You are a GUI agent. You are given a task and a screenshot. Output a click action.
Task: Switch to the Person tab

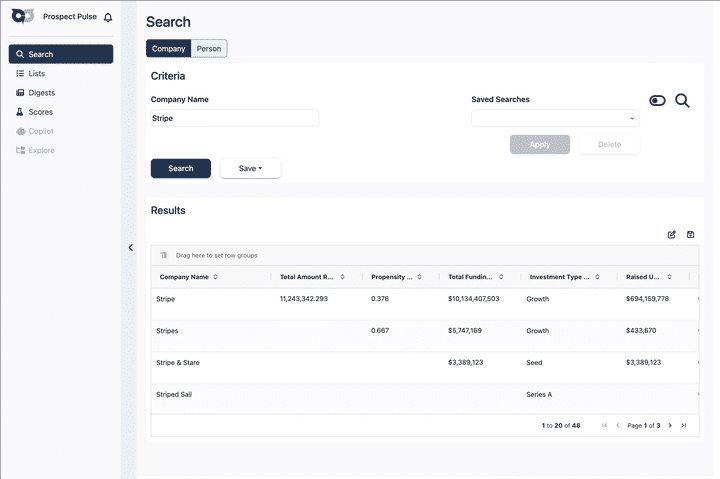tap(209, 49)
